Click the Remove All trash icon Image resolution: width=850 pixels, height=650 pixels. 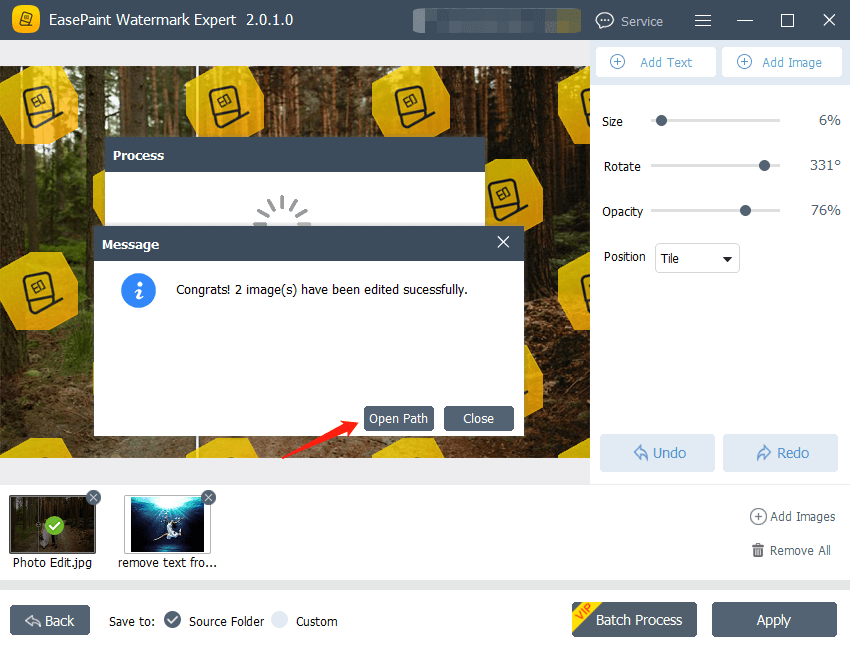(x=757, y=550)
